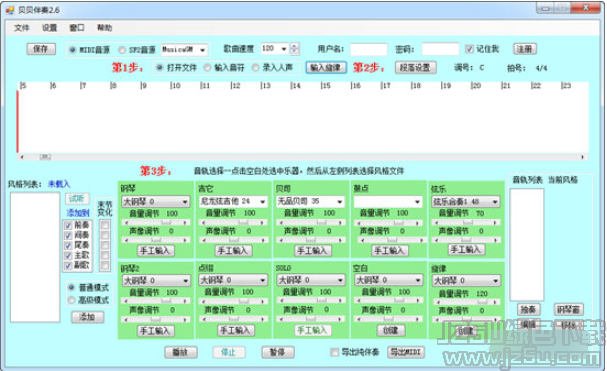Expand the 歌曲速度 tempo dropdown
607x371 pixels.
pyautogui.click(x=284, y=49)
